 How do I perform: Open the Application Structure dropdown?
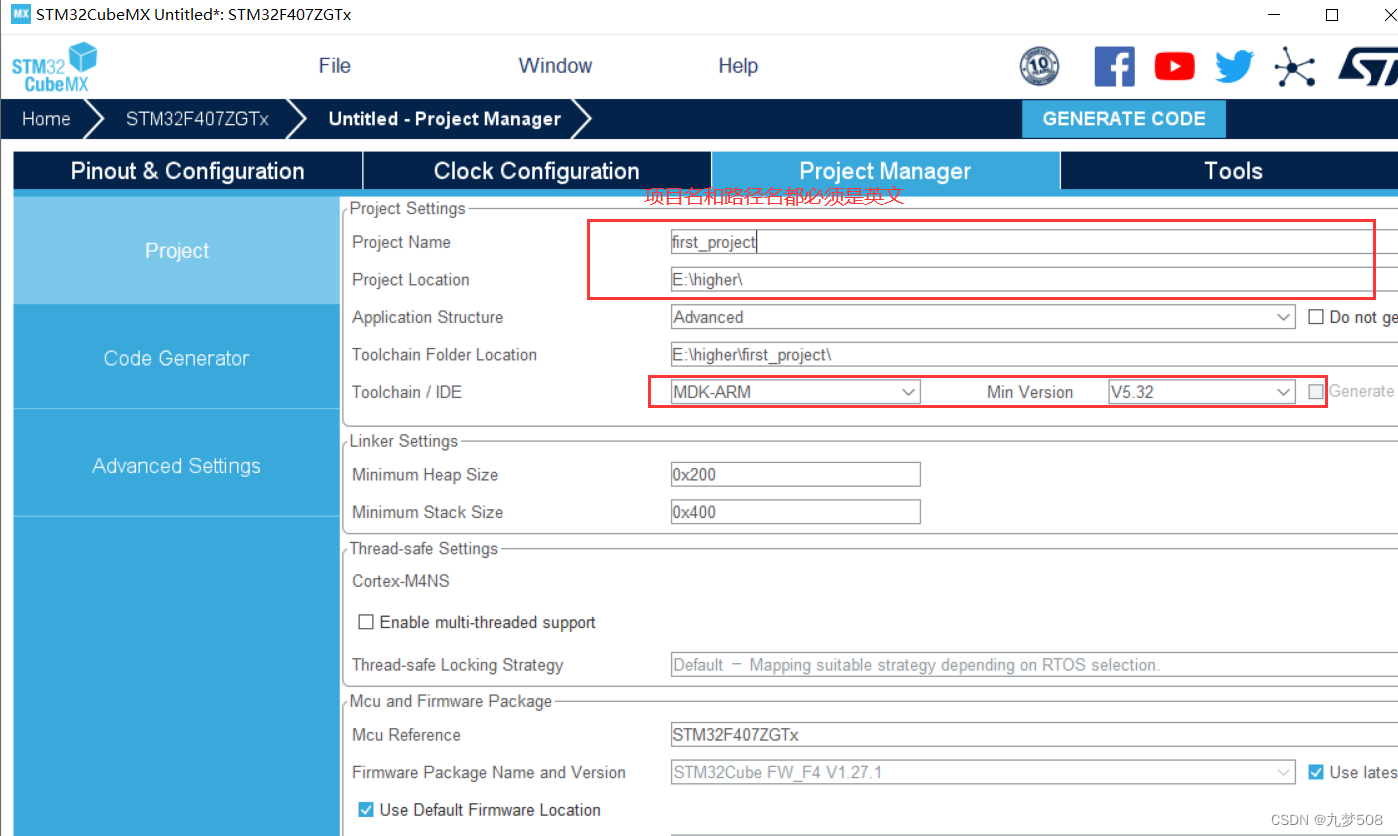click(983, 317)
